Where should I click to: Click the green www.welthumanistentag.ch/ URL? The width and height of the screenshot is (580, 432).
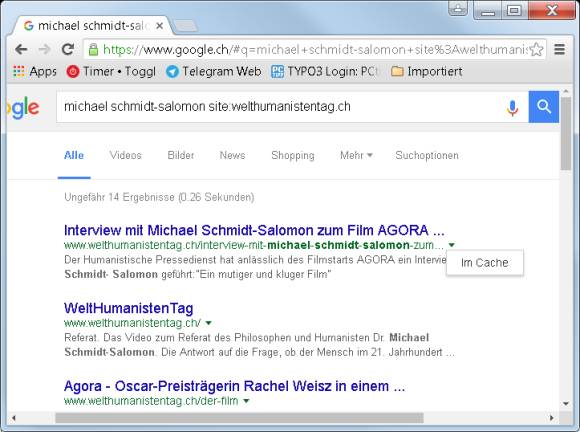click(x=133, y=323)
